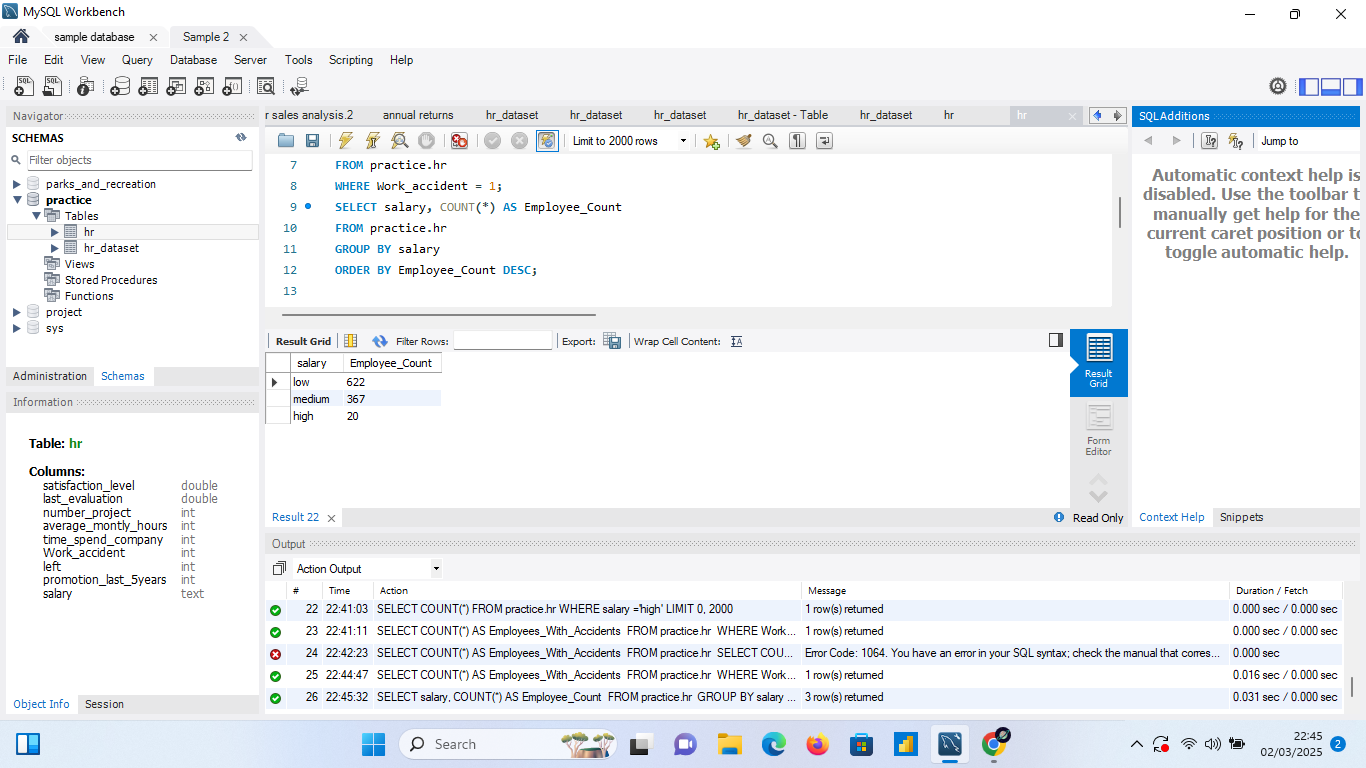Create a new schema icon
The width and height of the screenshot is (1366, 768).
[120, 87]
